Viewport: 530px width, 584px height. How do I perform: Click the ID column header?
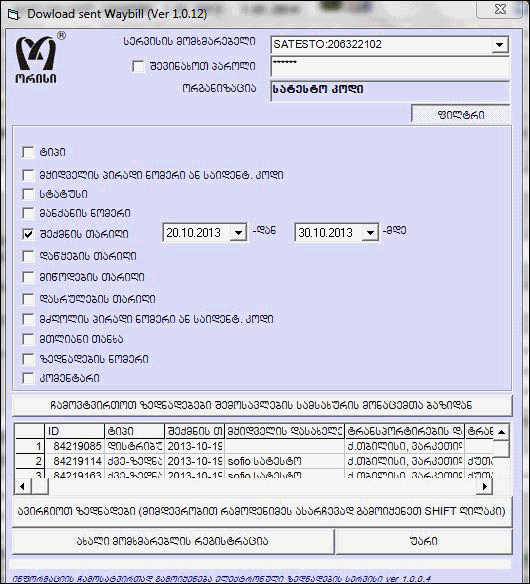[x=74, y=431]
